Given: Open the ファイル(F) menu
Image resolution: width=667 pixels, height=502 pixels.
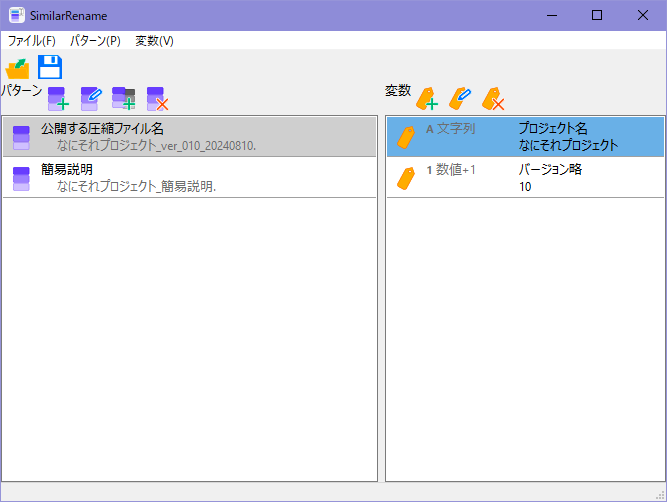Looking at the screenshot, I should click(x=31, y=41).
